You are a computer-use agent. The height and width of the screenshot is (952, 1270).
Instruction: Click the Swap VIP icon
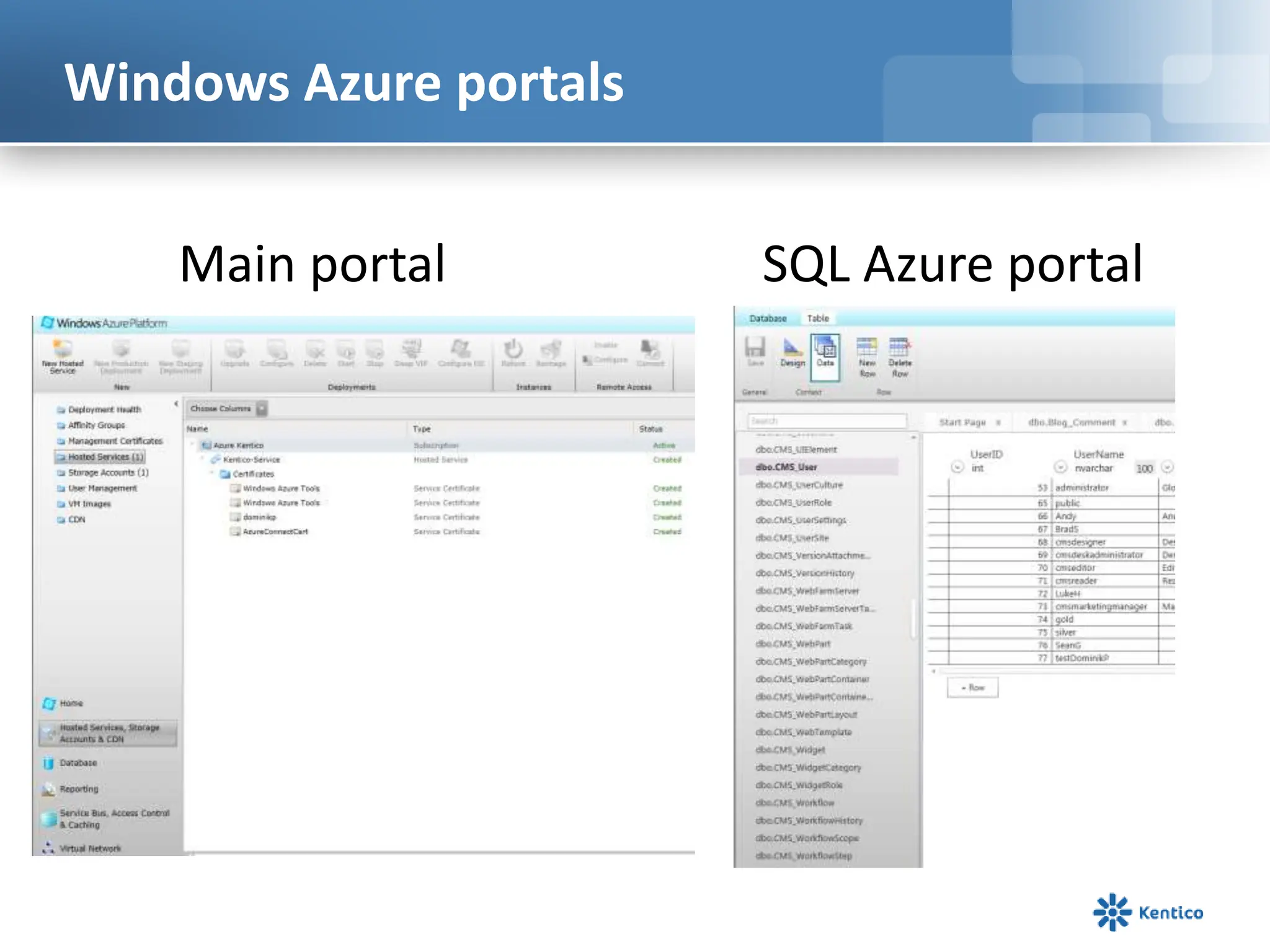411,348
